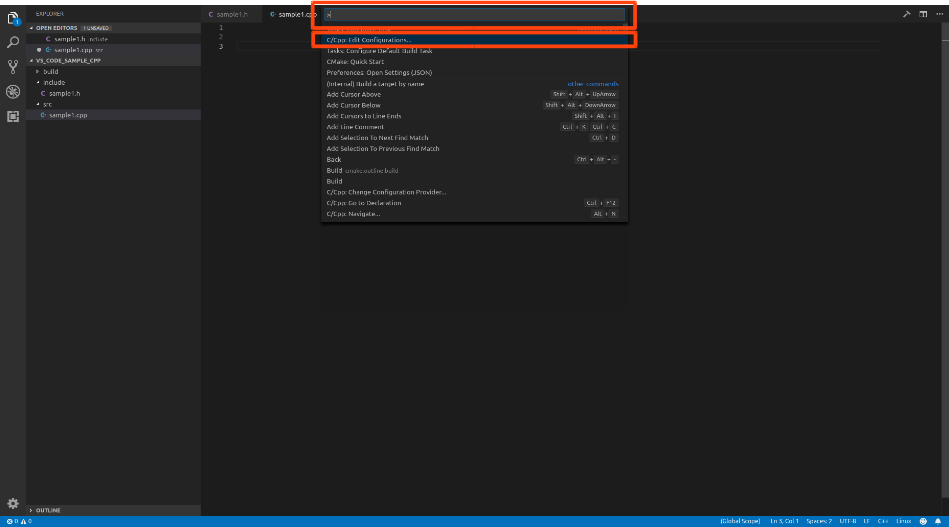This screenshot has height=527, width=949.
Task: Change end of line via LF
Action: click(x=867, y=521)
